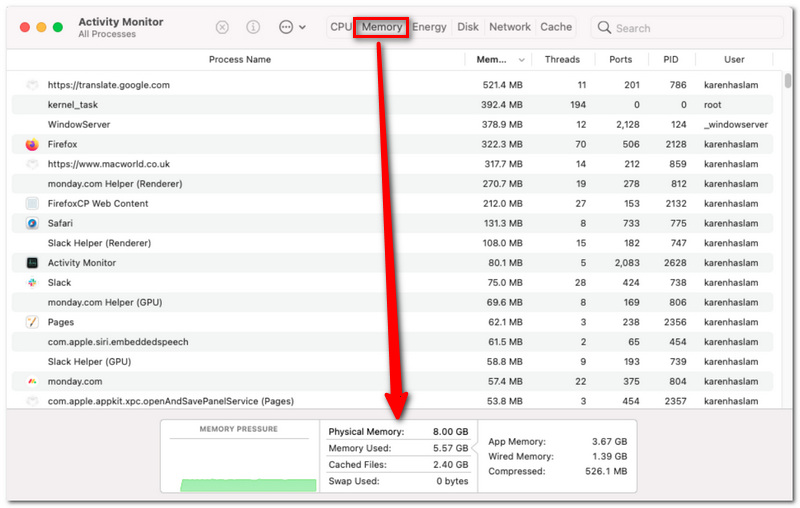This screenshot has width=800, height=508.
Task: Click the vertical scrollbar thumb
Action: point(788,81)
